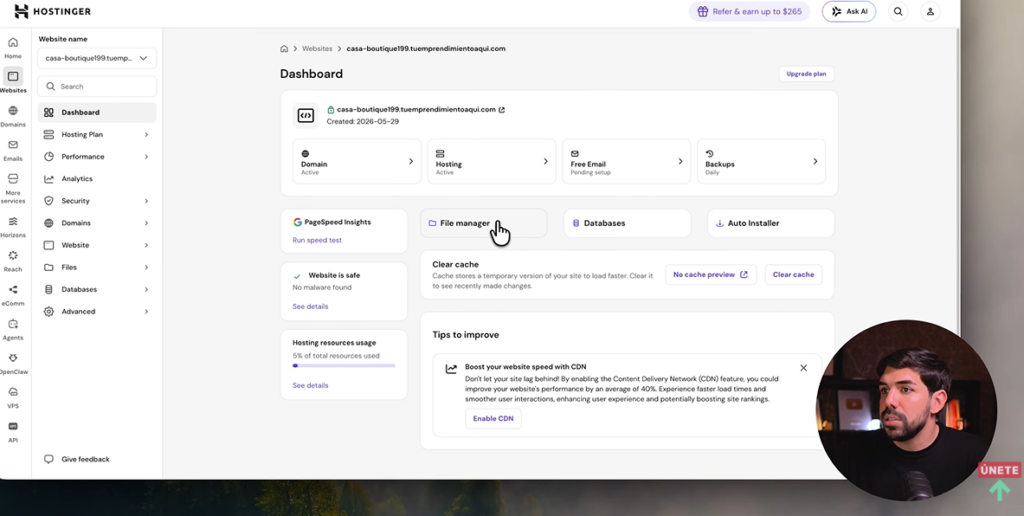Open the Hosting Active card
The height and width of the screenshot is (516, 1024).
(x=492, y=161)
